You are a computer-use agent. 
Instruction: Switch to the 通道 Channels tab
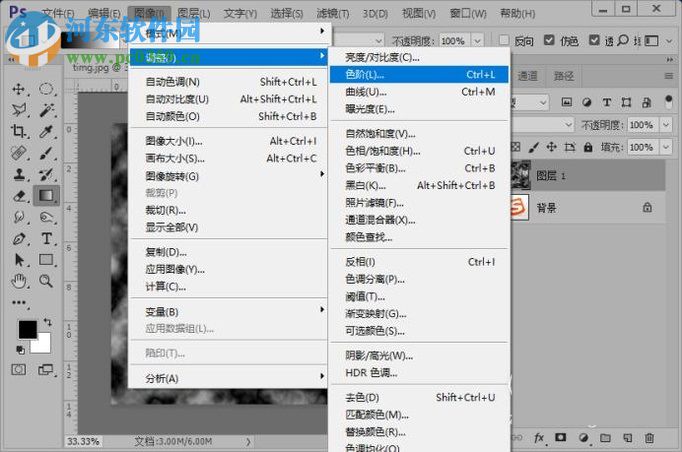(528, 76)
